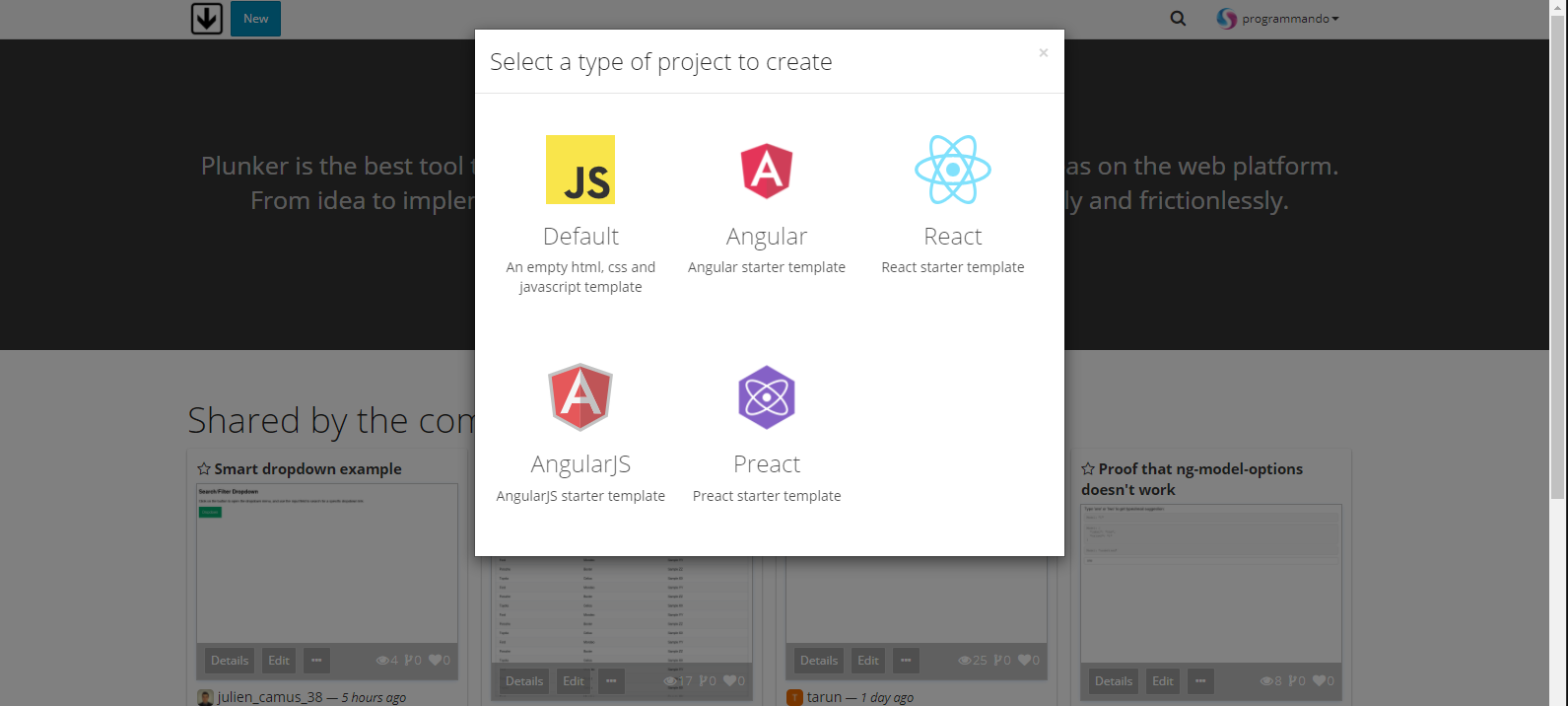Click tarun's orange avatar icon
Image resolution: width=1568 pixels, height=706 pixels.
(x=794, y=697)
